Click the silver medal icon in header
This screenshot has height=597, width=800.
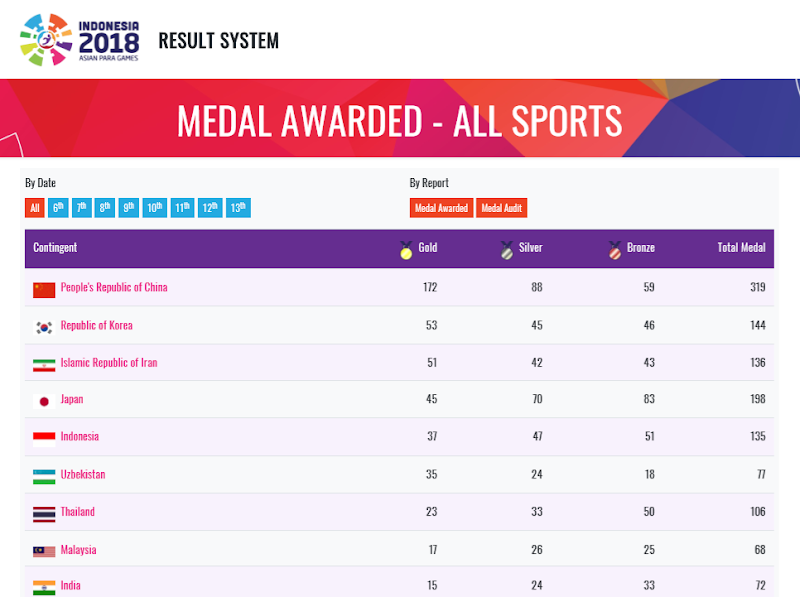coord(507,250)
